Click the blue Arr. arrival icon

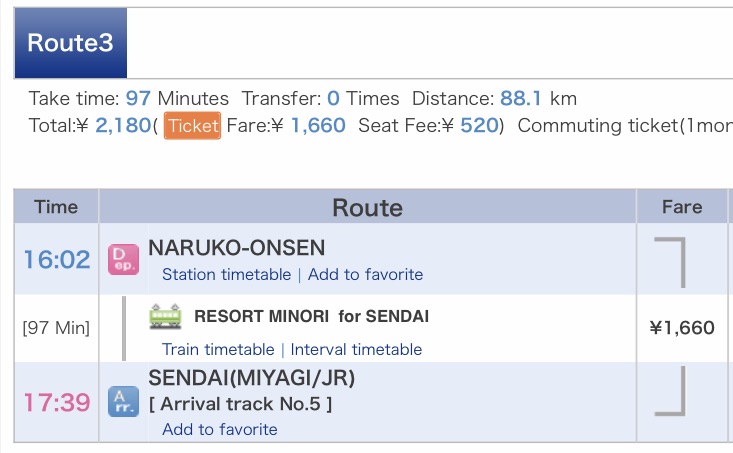tap(123, 402)
